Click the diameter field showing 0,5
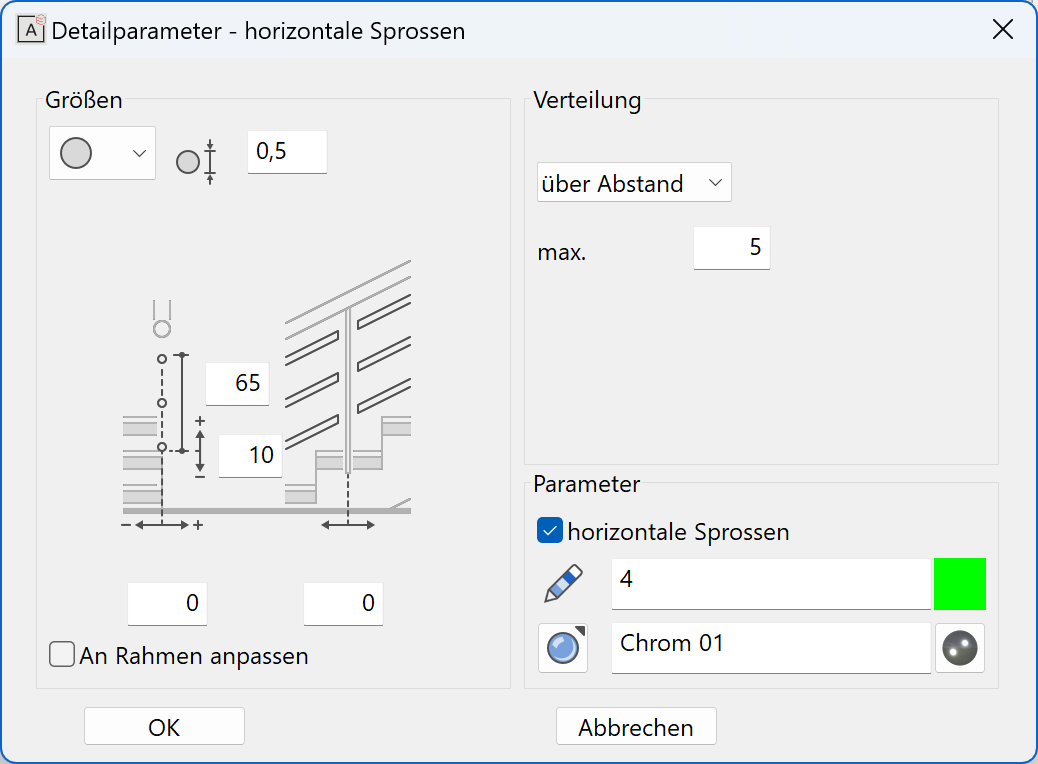Screen dimensions: 1038x764 (x=287, y=152)
